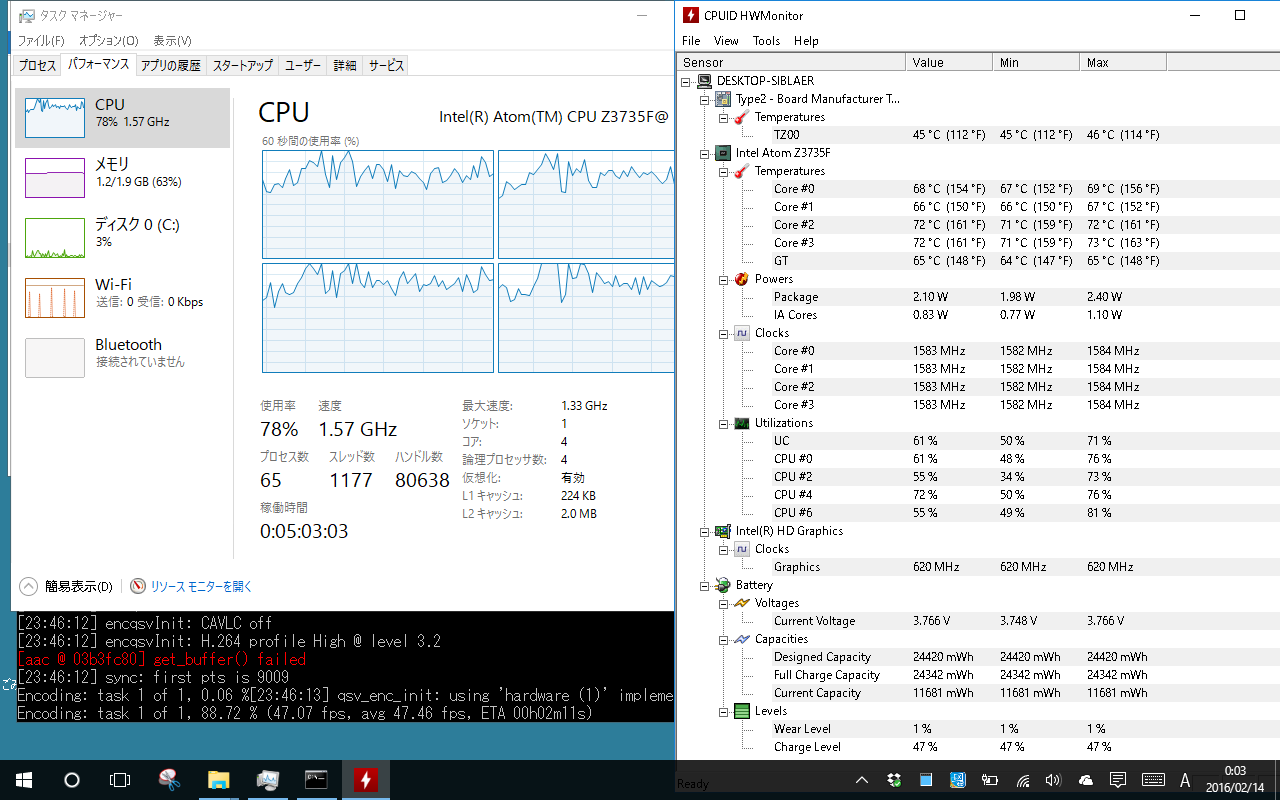Open the File menu in HWMonitor
The width and height of the screenshot is (1280, 800).
691,41
